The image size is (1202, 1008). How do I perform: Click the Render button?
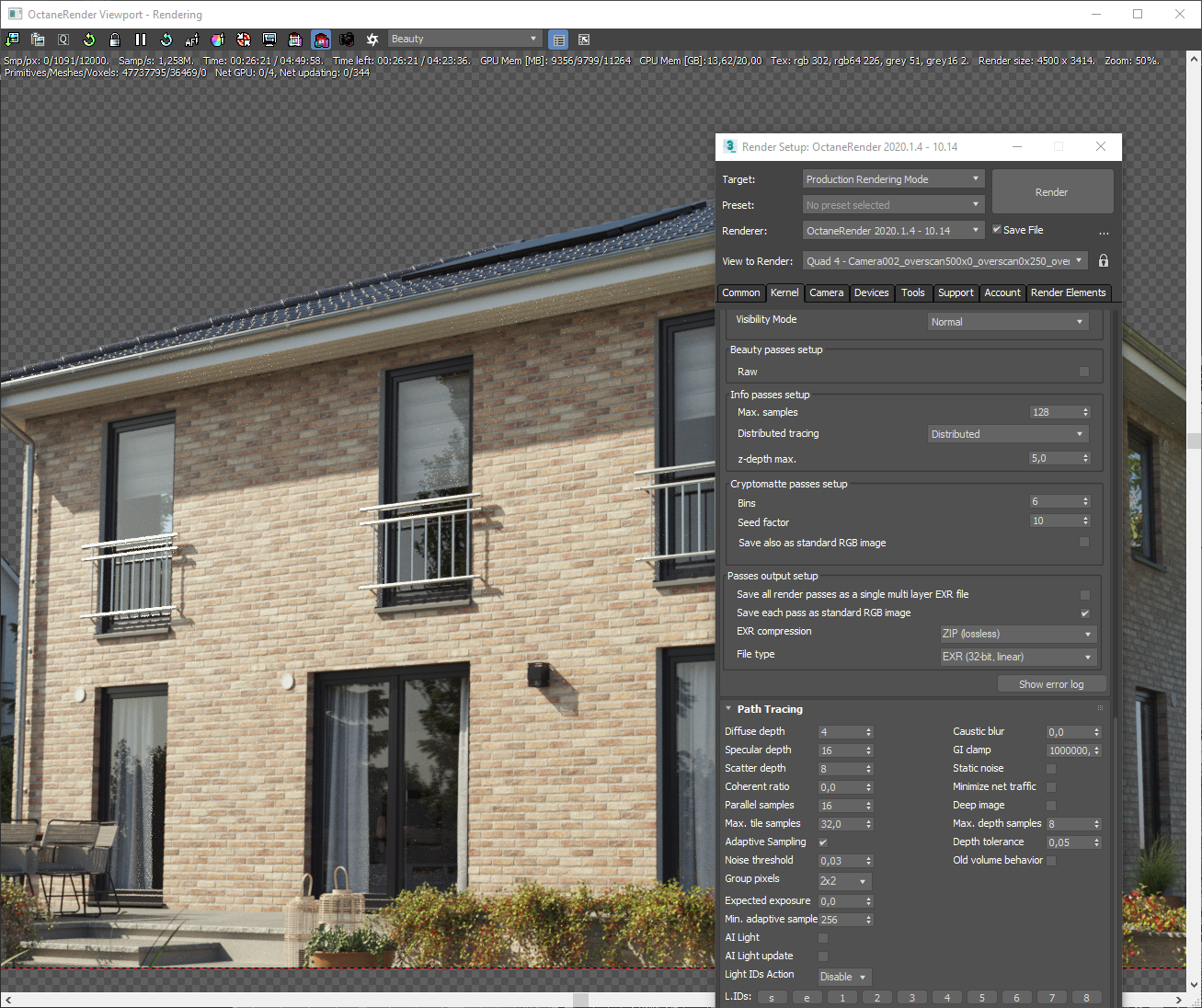1052,192
